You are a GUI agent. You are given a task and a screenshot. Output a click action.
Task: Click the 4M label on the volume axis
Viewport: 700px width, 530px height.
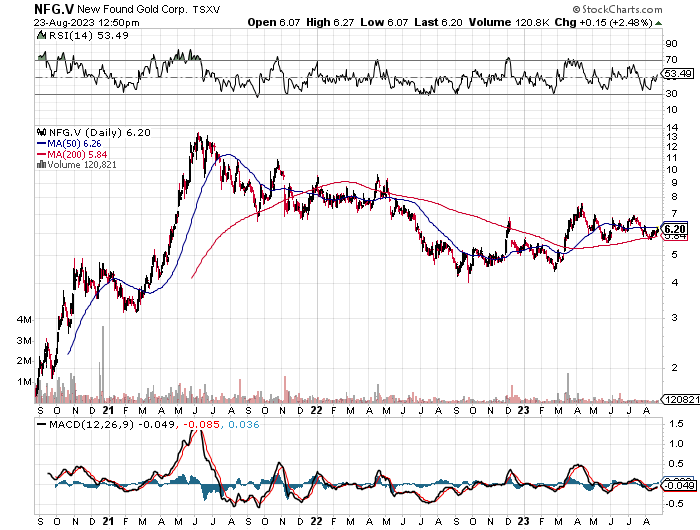point(24,320)
